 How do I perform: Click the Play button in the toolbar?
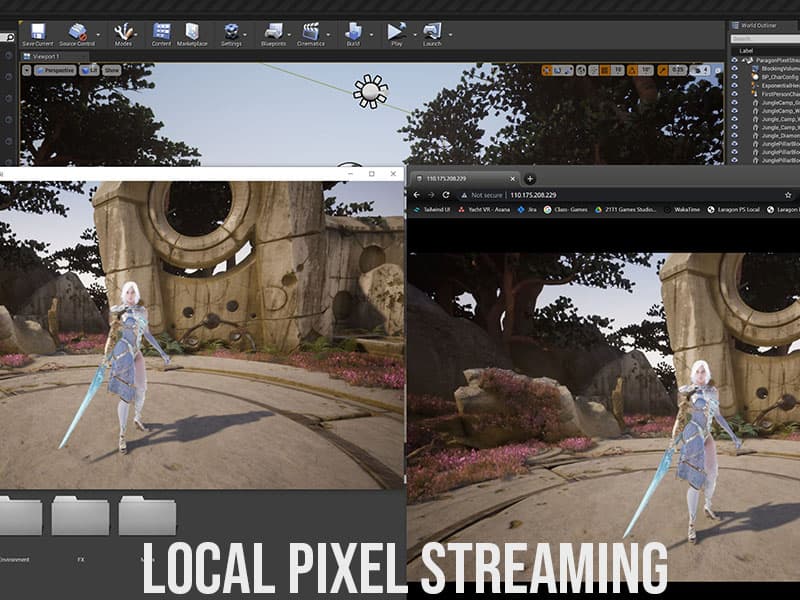396,32
